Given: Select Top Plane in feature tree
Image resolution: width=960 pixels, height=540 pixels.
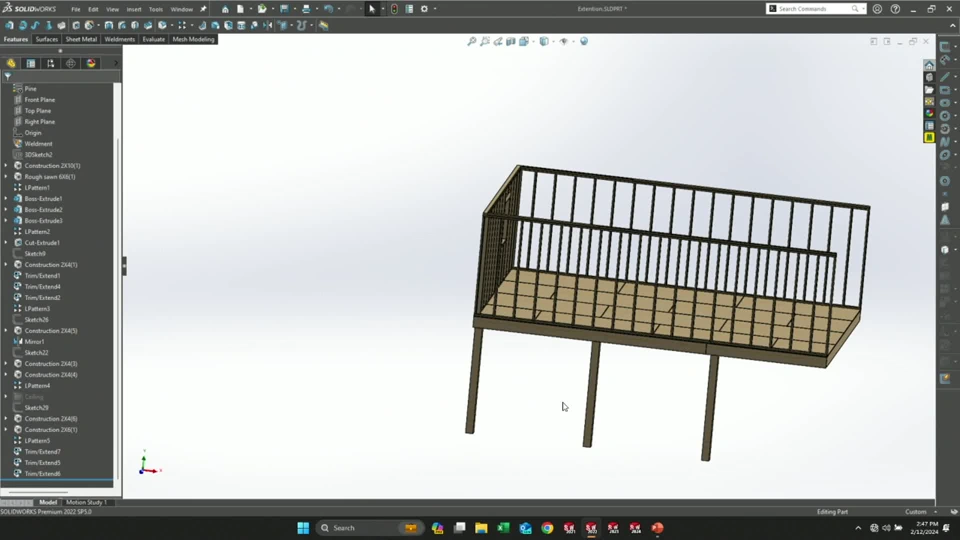Looking at the screenshot, I should point(37,111).
